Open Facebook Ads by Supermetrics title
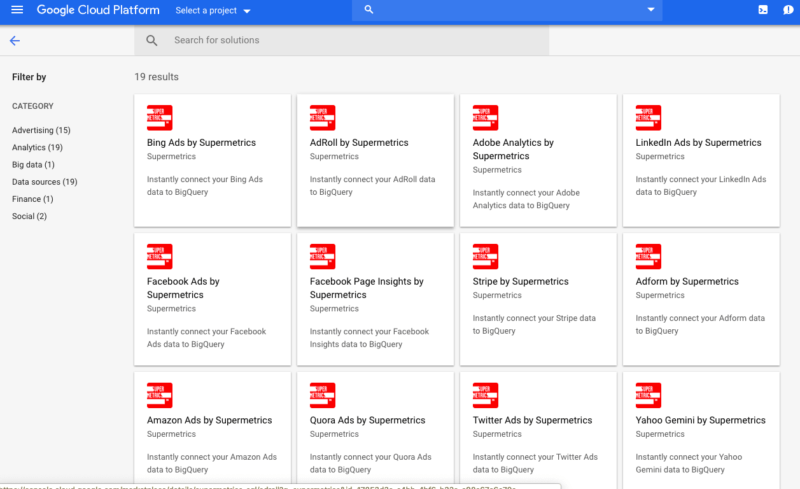Image resolution: width=800 pixels, height=489 pixels. (183, 288)
